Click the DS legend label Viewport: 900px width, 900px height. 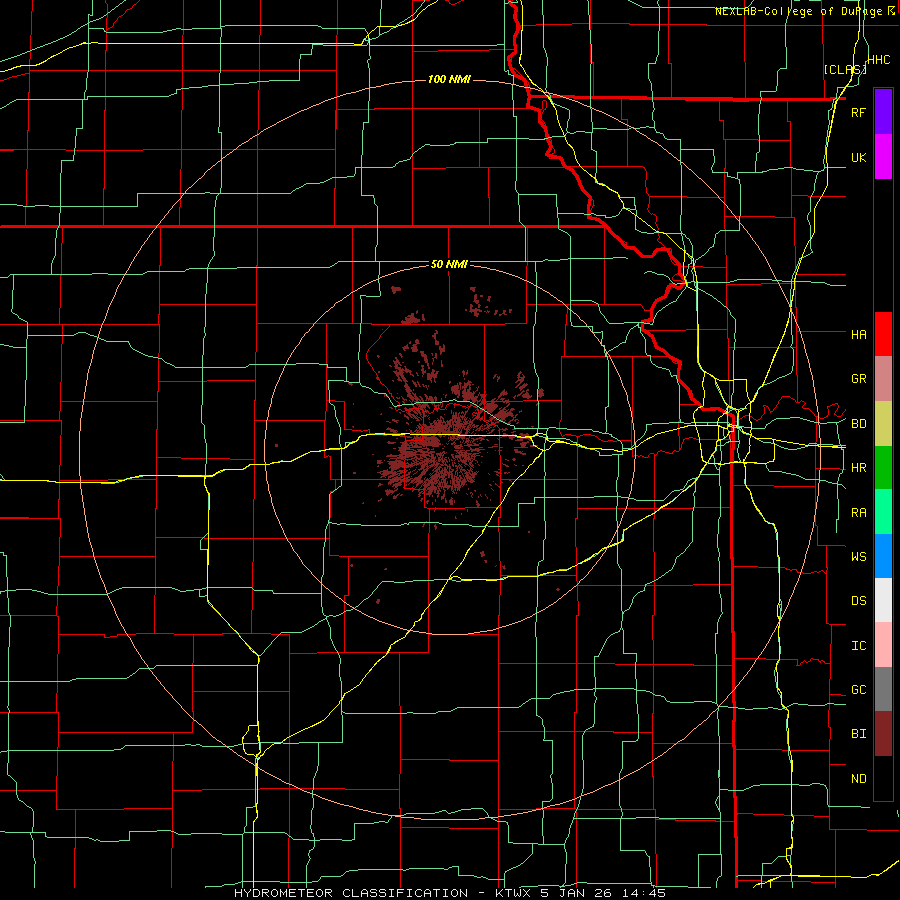[858, 601]
